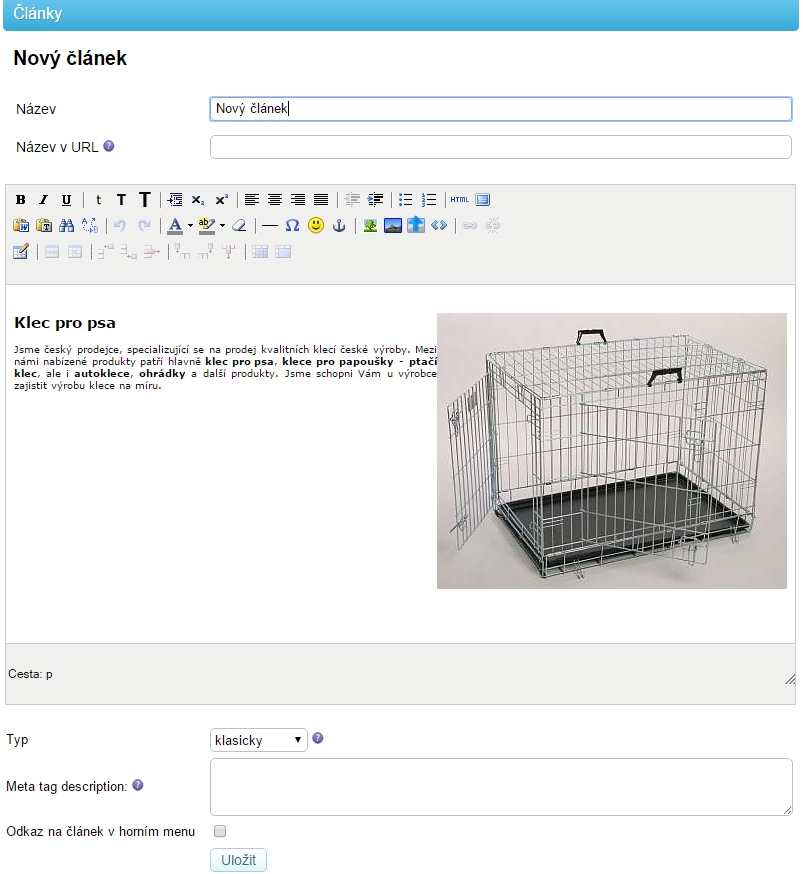Viewport: 803px width, 874px height.
Task: Click the find binoculars icon
Action: (x=67, y=226)
